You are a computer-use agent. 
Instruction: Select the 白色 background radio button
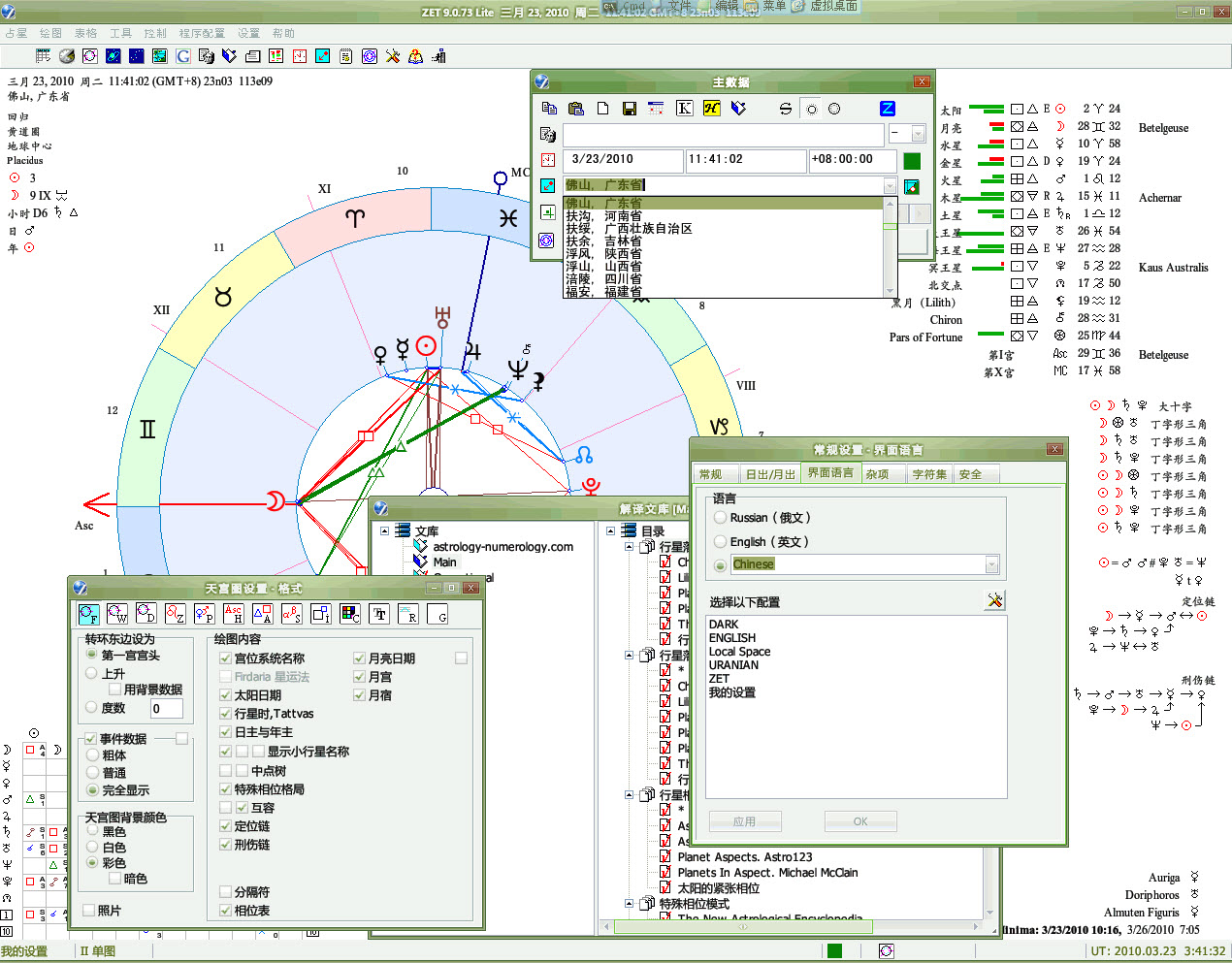(92, 847)
